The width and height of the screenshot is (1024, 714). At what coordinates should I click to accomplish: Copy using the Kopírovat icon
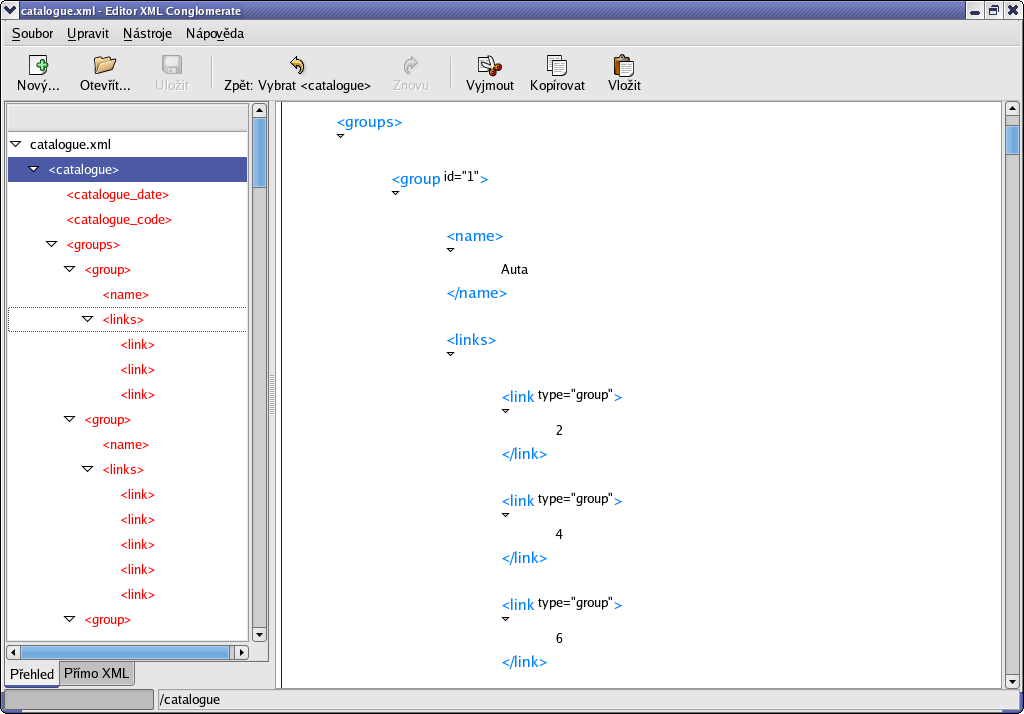tap(557, 66)
